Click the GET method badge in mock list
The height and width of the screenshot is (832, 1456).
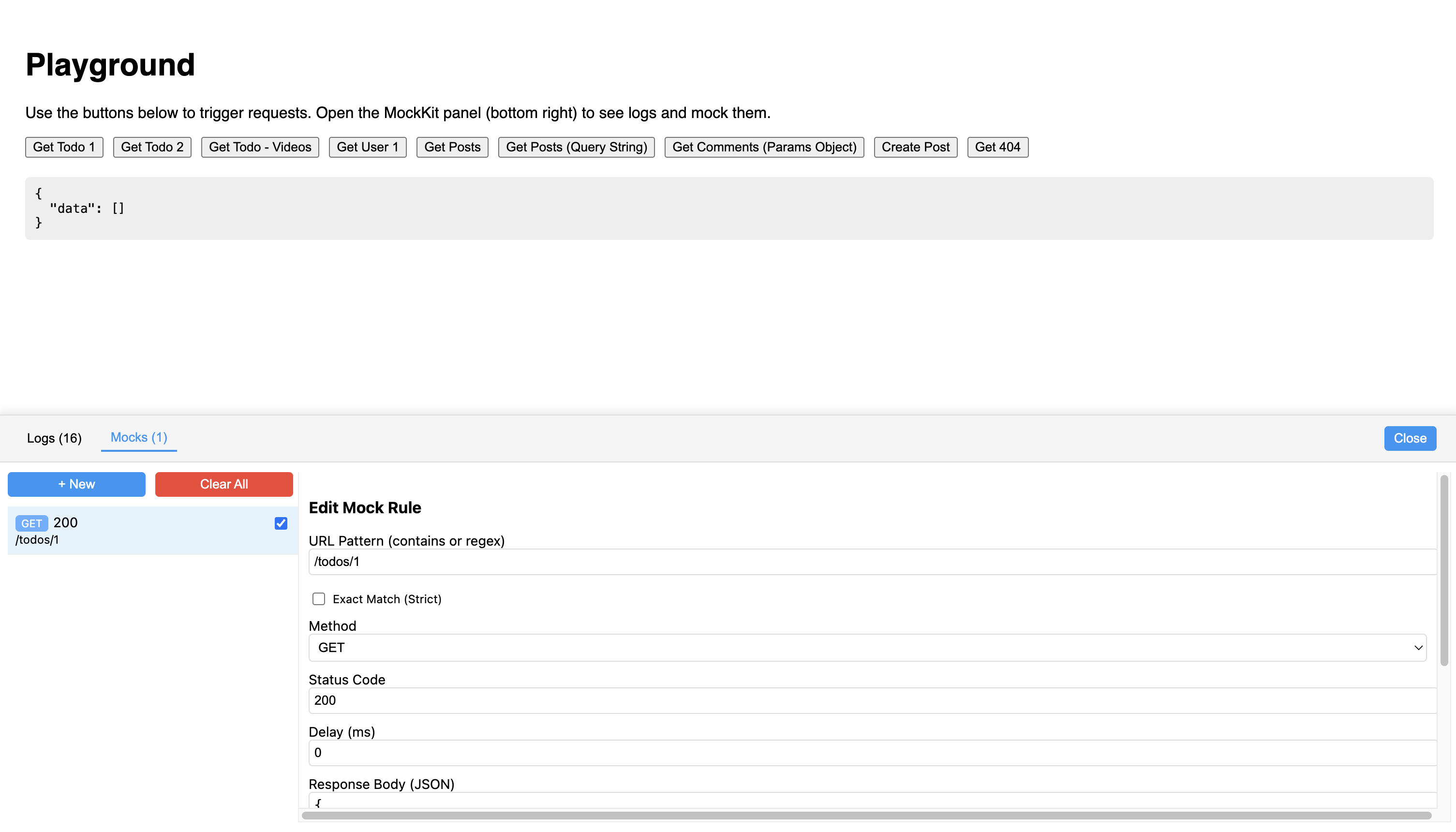point(31,523)
